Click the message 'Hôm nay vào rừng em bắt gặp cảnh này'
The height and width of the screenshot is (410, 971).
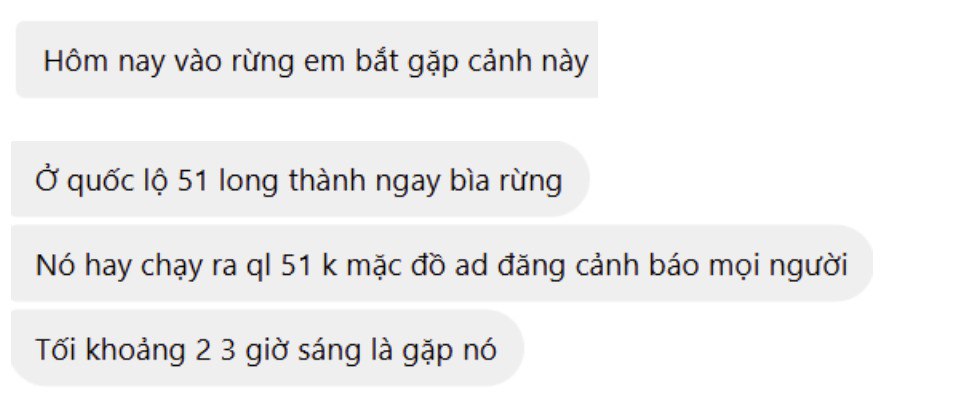[307, 59]
